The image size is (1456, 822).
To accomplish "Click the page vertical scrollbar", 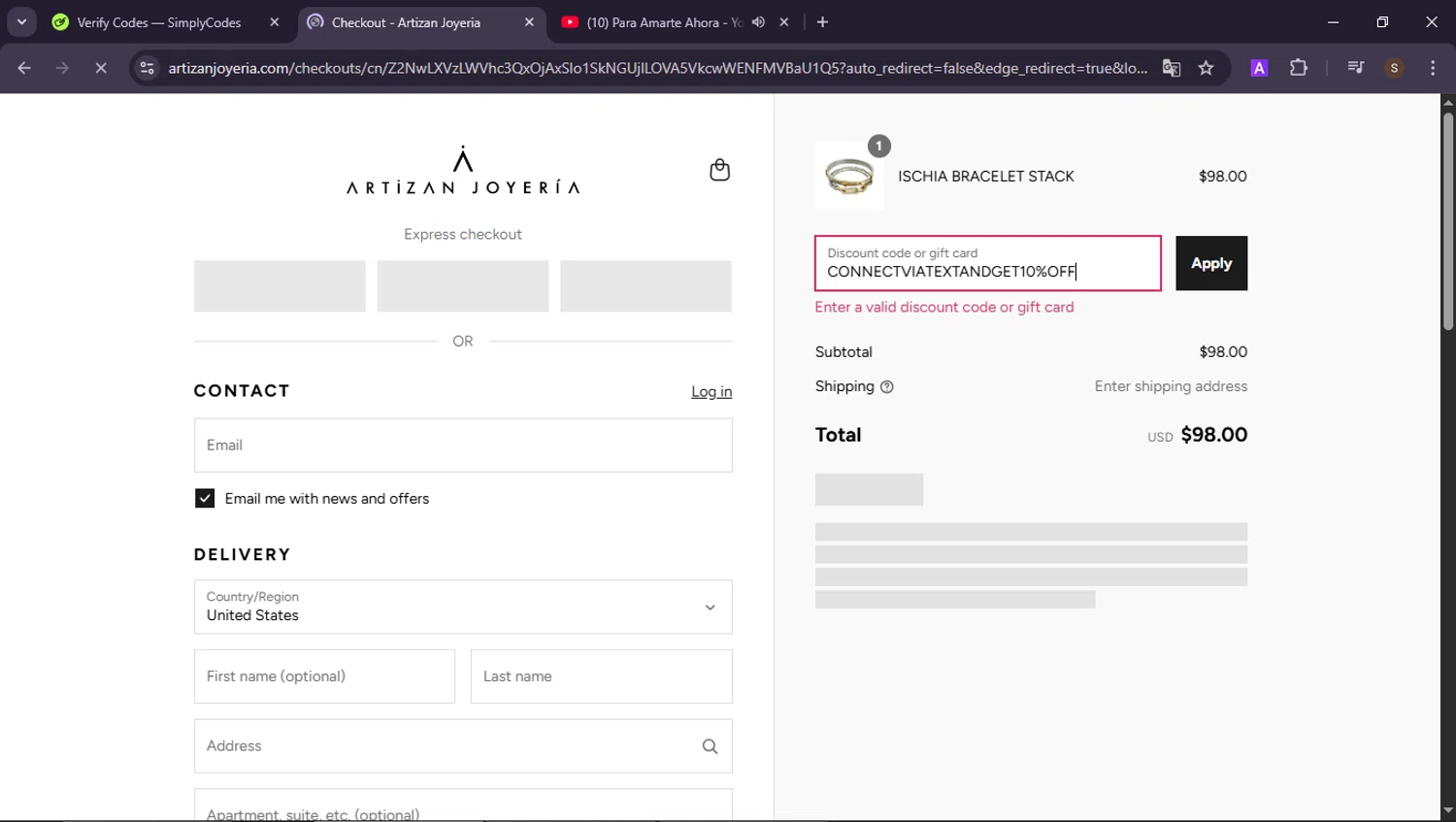I will tap(1447, 221).
